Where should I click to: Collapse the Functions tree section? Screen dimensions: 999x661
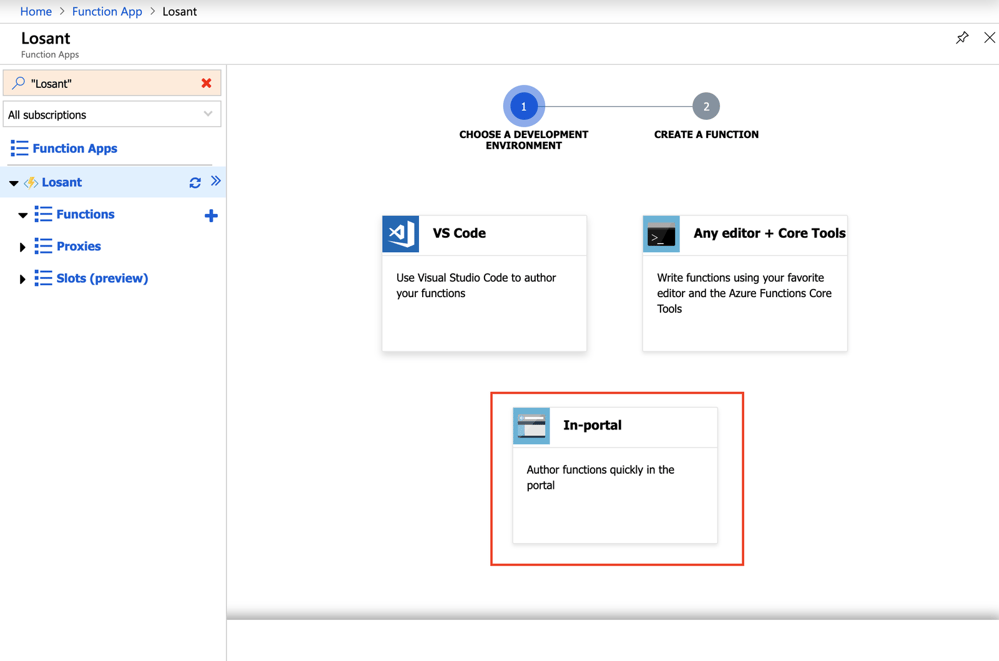[x=22, y=214]
